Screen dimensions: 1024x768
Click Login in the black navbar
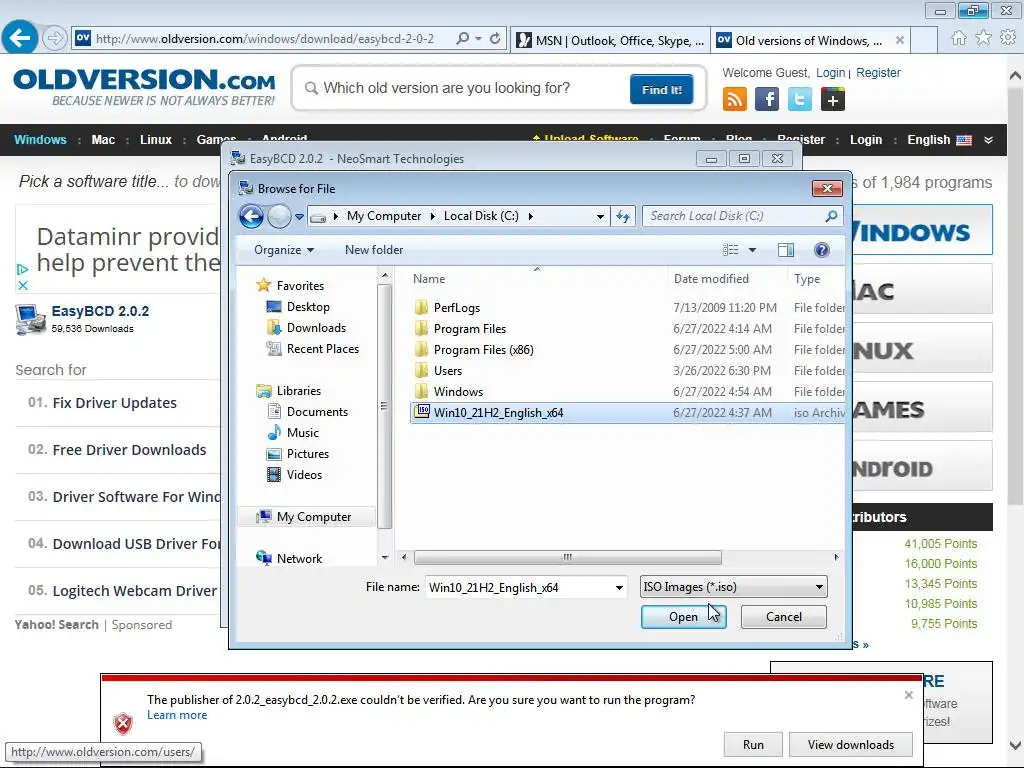(866, 140)
